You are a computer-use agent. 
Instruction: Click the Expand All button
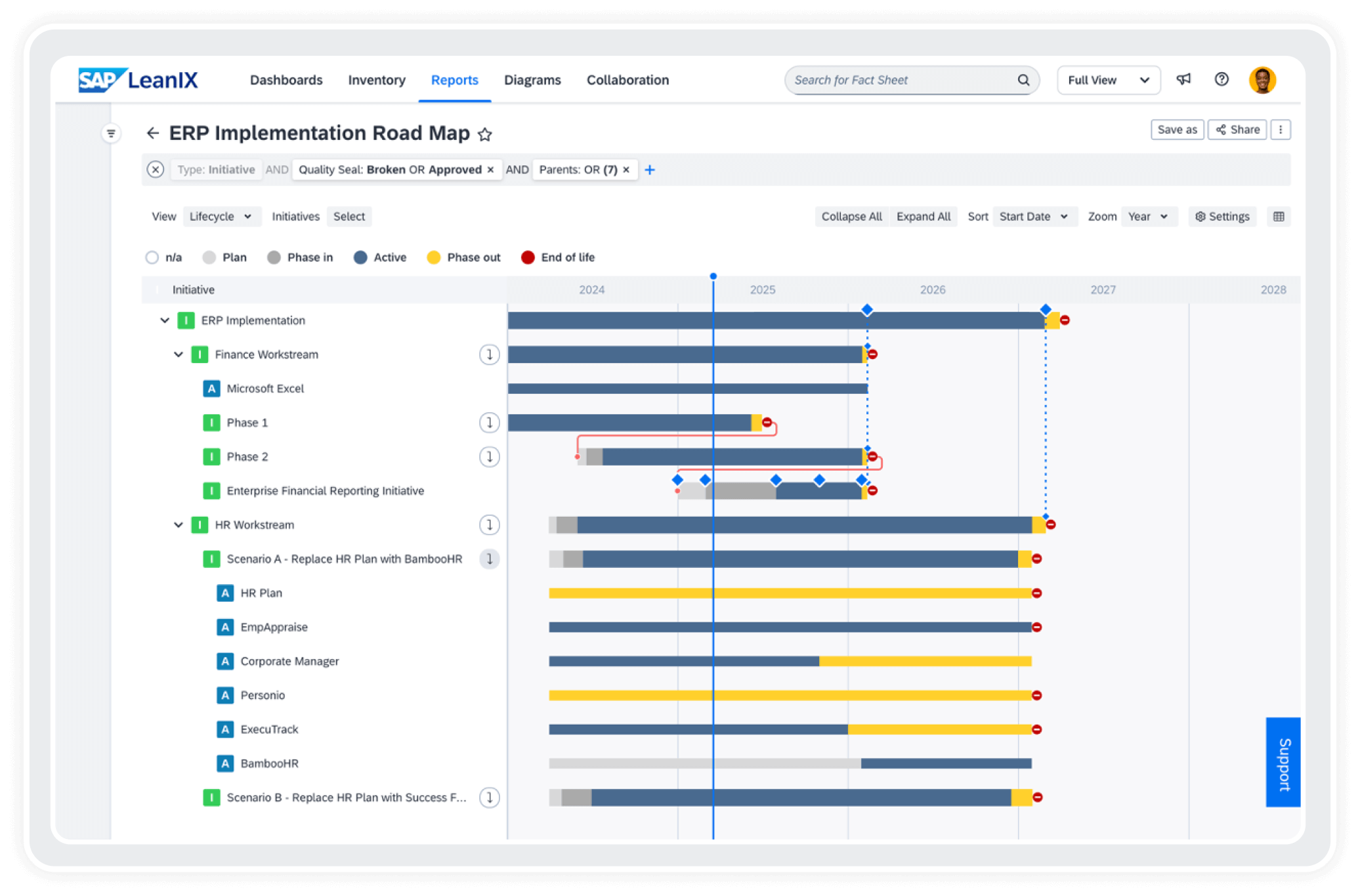924,217
